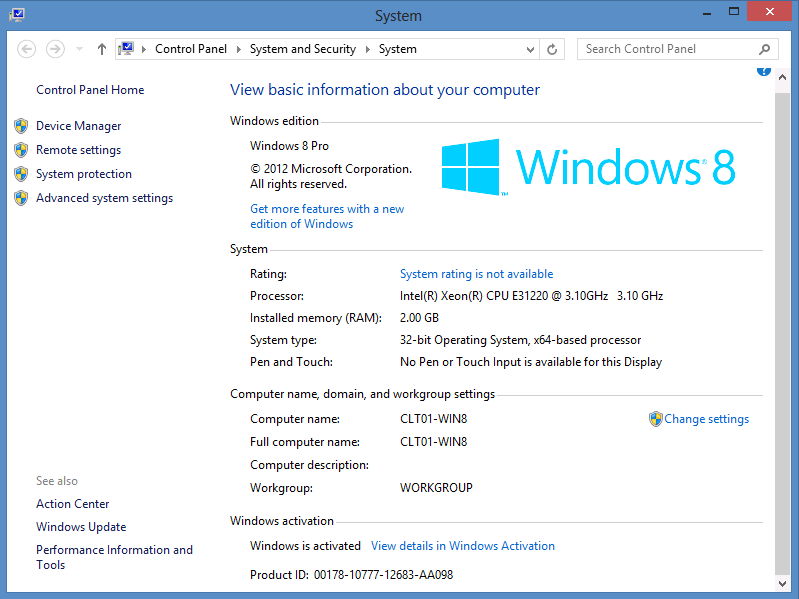799x599 pixels.
Task: Click the System window title bar icon
Action: pyautogui.click(x=17, y=14)
